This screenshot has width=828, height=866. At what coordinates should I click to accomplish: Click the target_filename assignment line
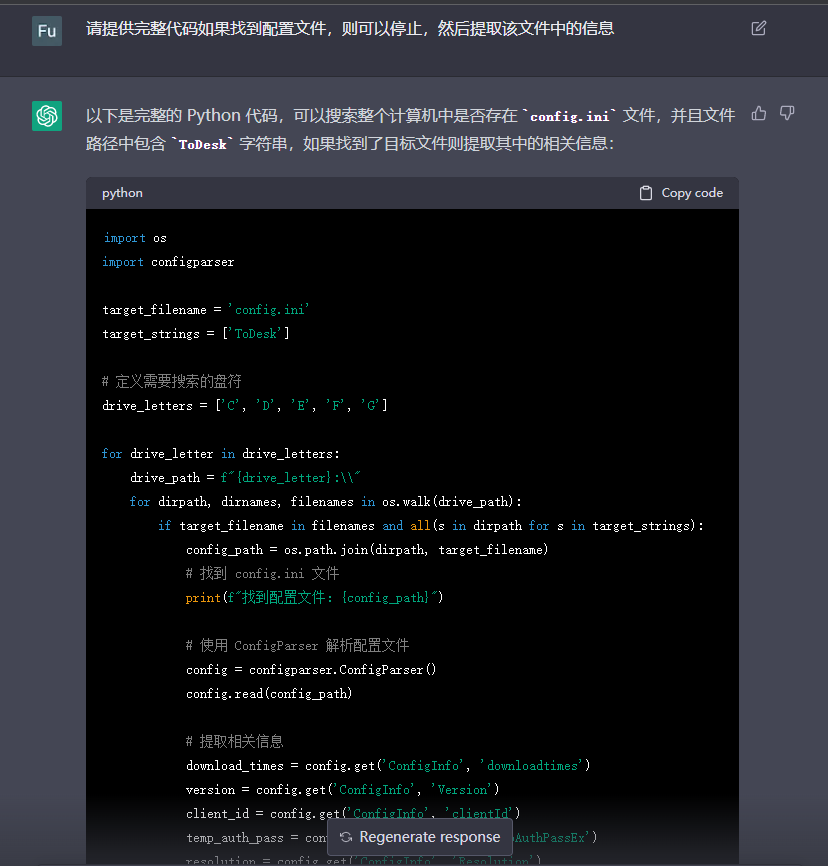point(205,310)
